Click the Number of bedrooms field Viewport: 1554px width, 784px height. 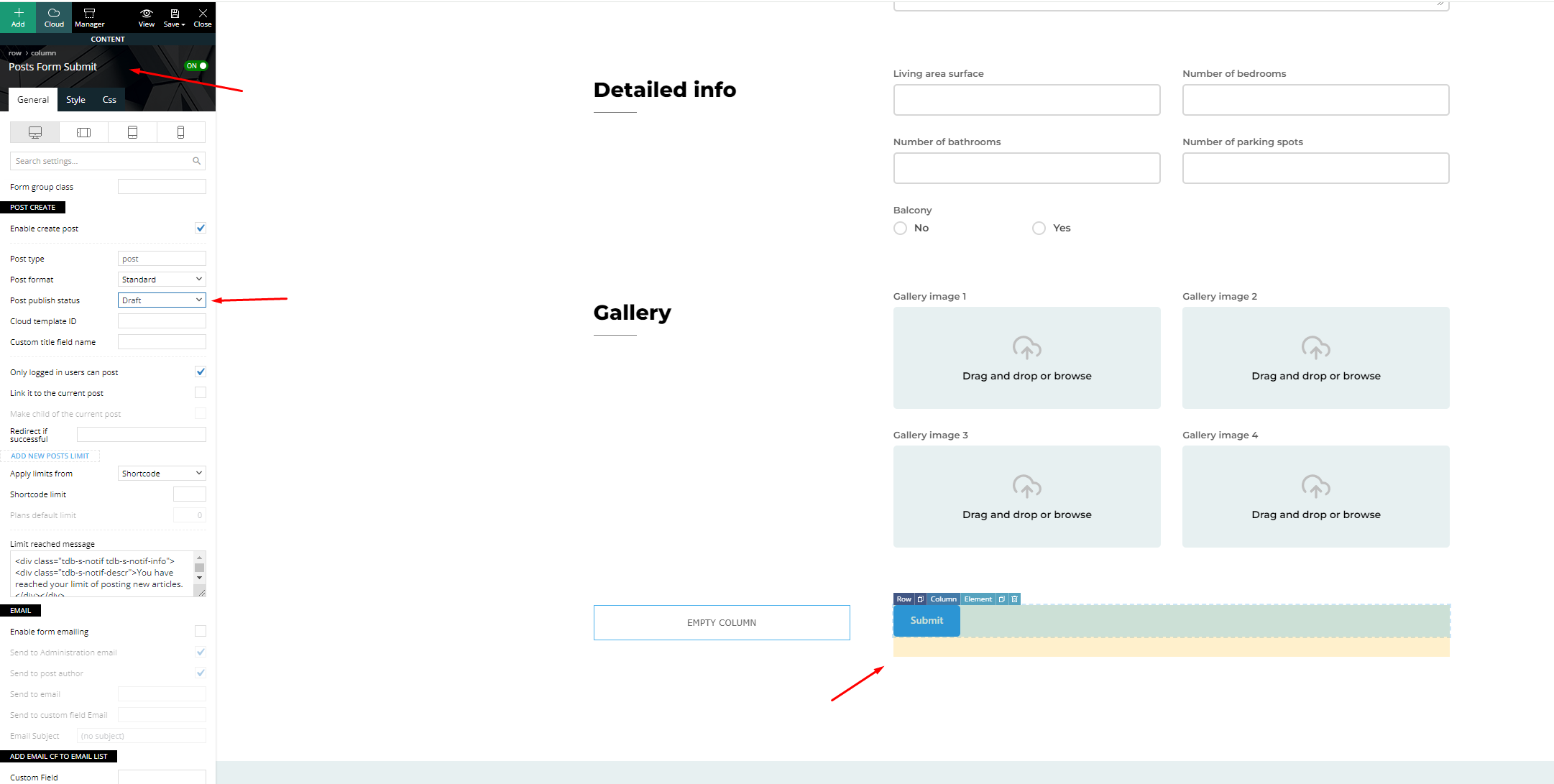1315,100
